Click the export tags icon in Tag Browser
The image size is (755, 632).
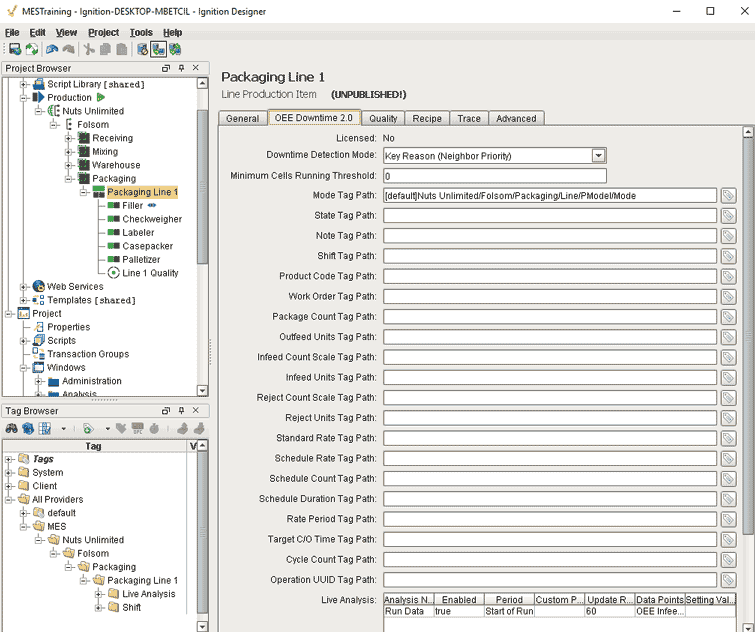[x=199, y=428]
